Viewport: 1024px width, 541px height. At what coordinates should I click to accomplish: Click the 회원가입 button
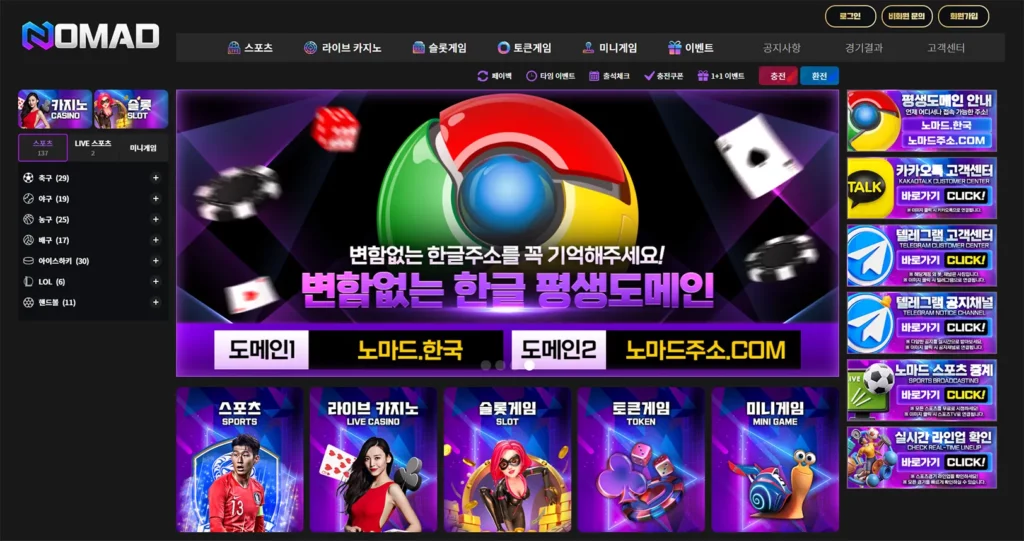point(963,16)
